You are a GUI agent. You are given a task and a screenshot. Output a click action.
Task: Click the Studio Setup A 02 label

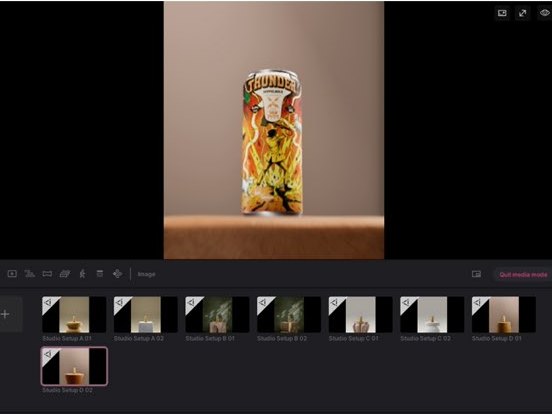point(139,338)
